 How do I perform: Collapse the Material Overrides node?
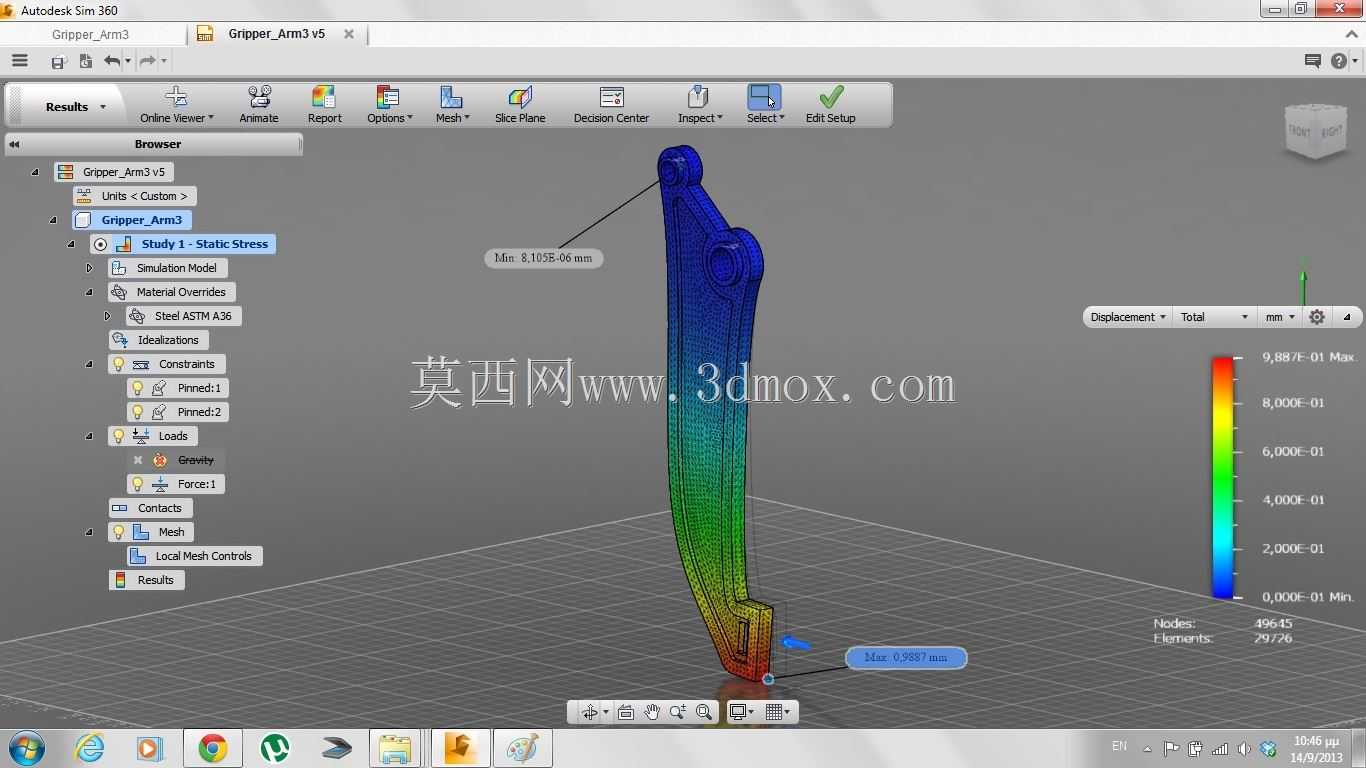coord(89,292)
